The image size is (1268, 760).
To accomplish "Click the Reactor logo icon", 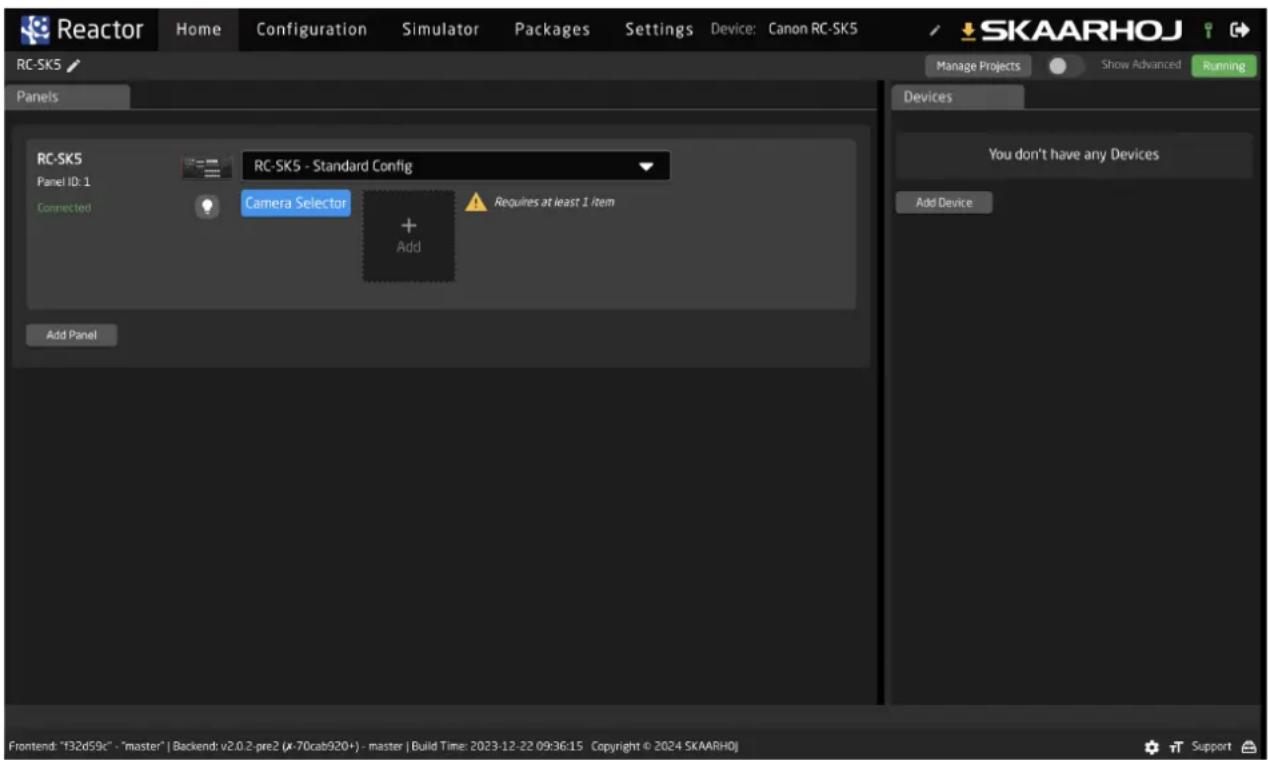I will tap(37, 29).
